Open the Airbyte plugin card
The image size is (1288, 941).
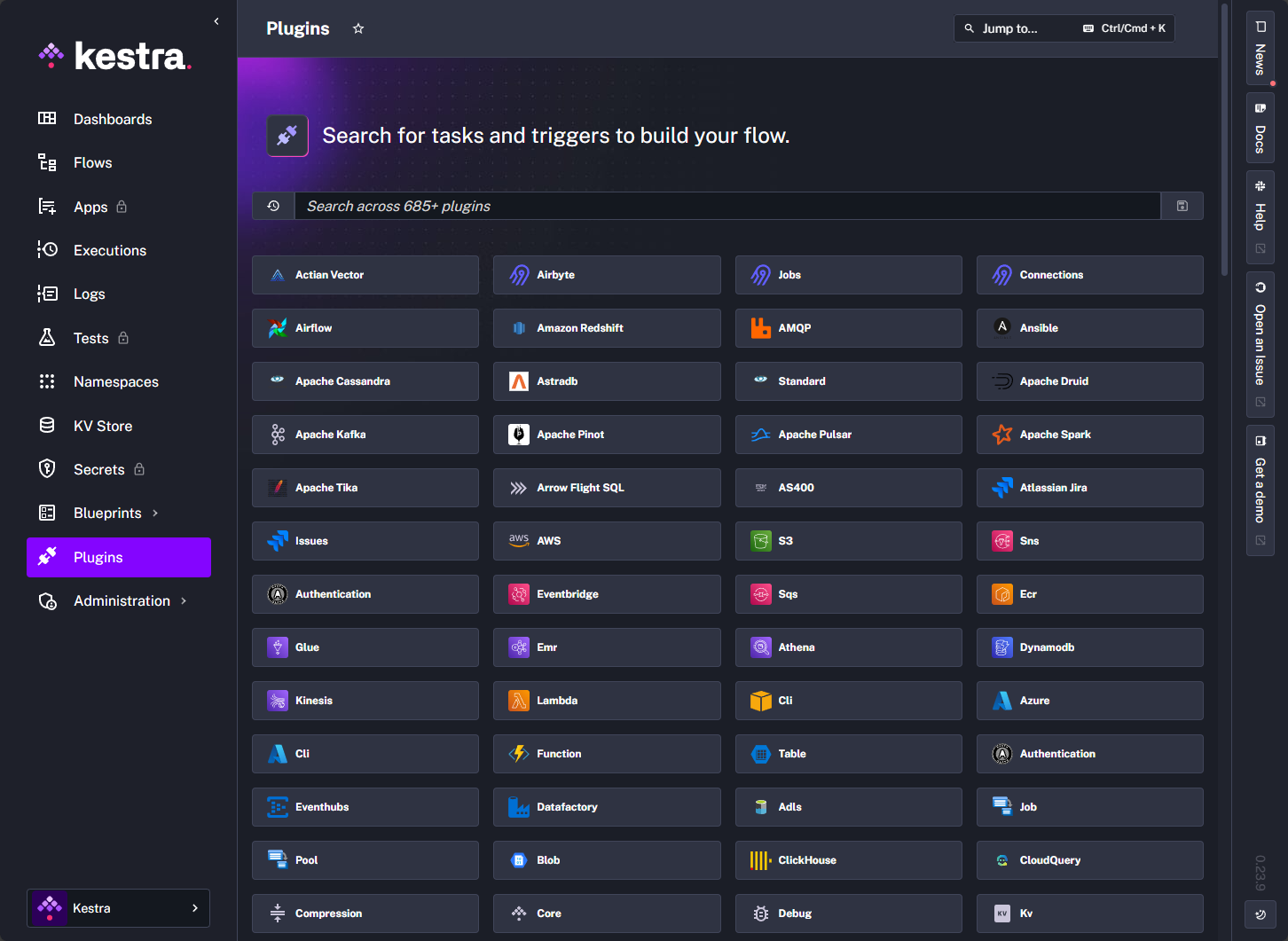point(607,275)
